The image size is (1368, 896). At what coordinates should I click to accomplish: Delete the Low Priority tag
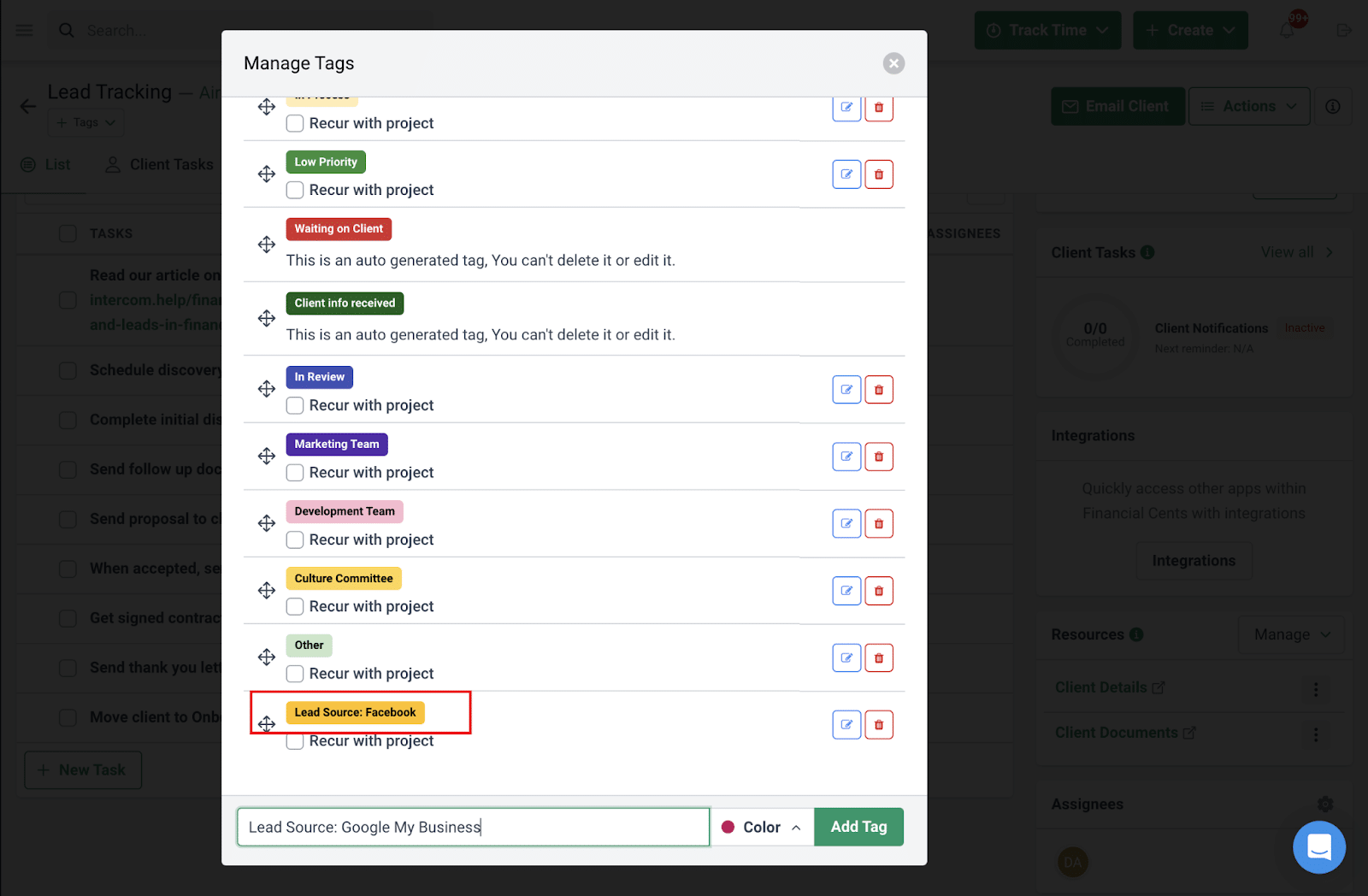click(879, 174)
